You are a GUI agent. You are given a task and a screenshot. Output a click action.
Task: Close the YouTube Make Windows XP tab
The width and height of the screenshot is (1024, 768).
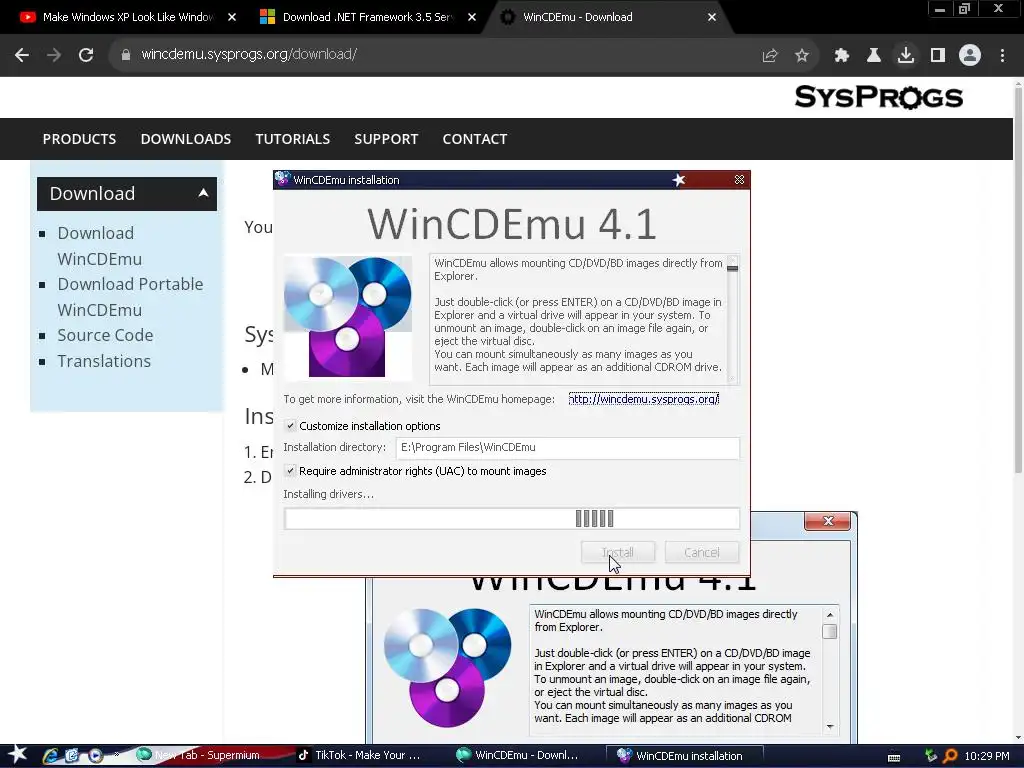[232, 18]
